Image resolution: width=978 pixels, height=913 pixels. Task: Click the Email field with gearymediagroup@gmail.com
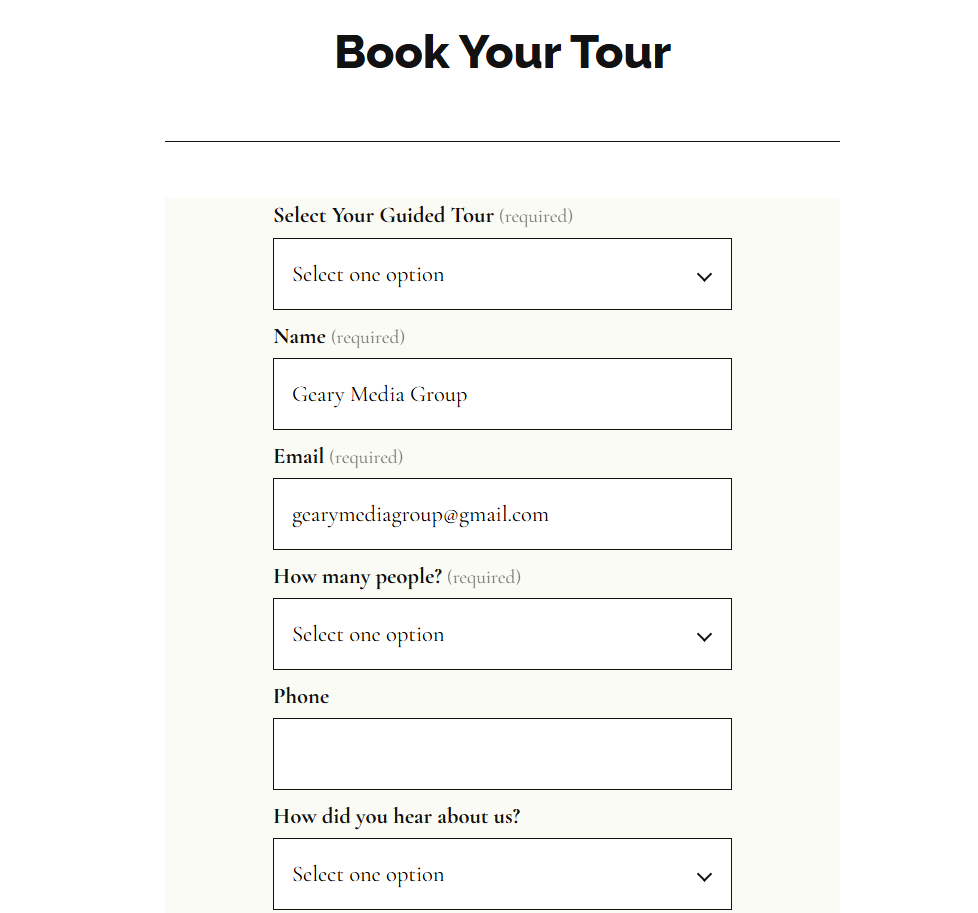pyautogui.click(x=502, y=514)
